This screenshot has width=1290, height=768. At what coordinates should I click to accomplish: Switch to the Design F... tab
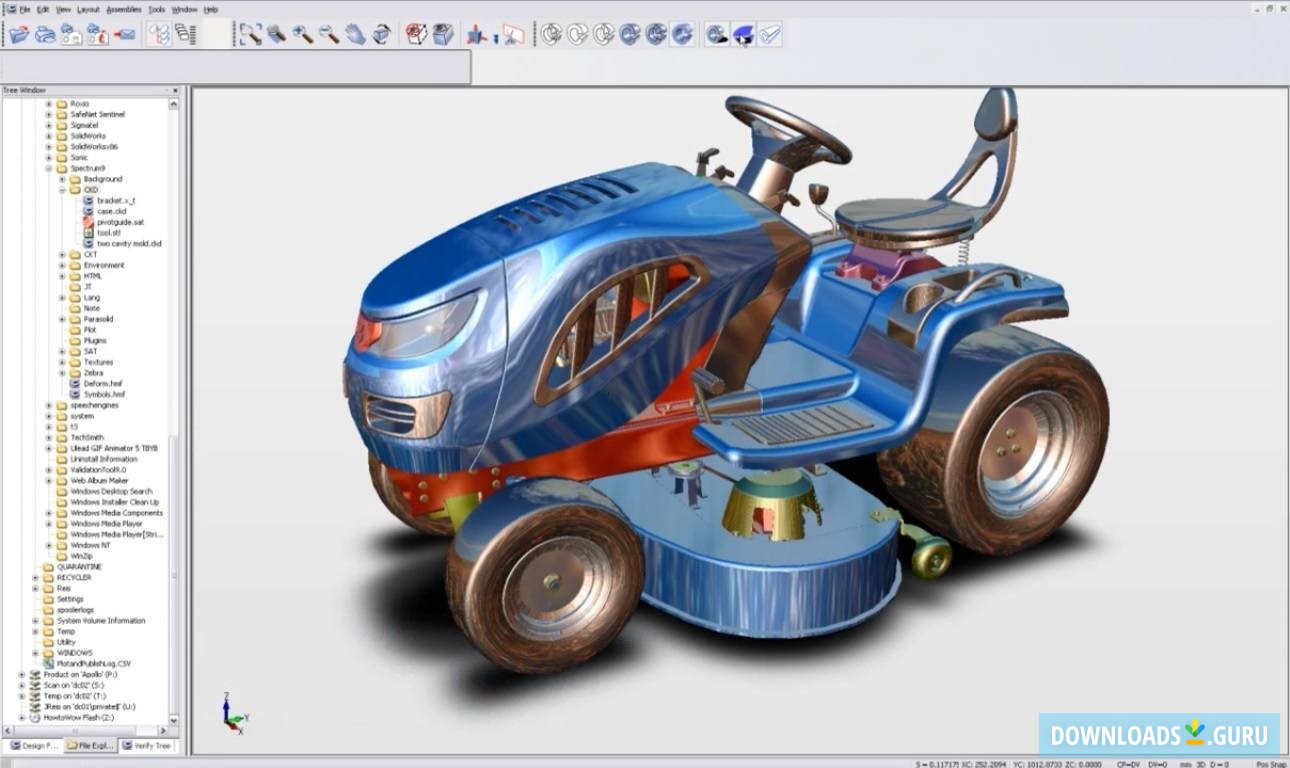pos(32,745)
